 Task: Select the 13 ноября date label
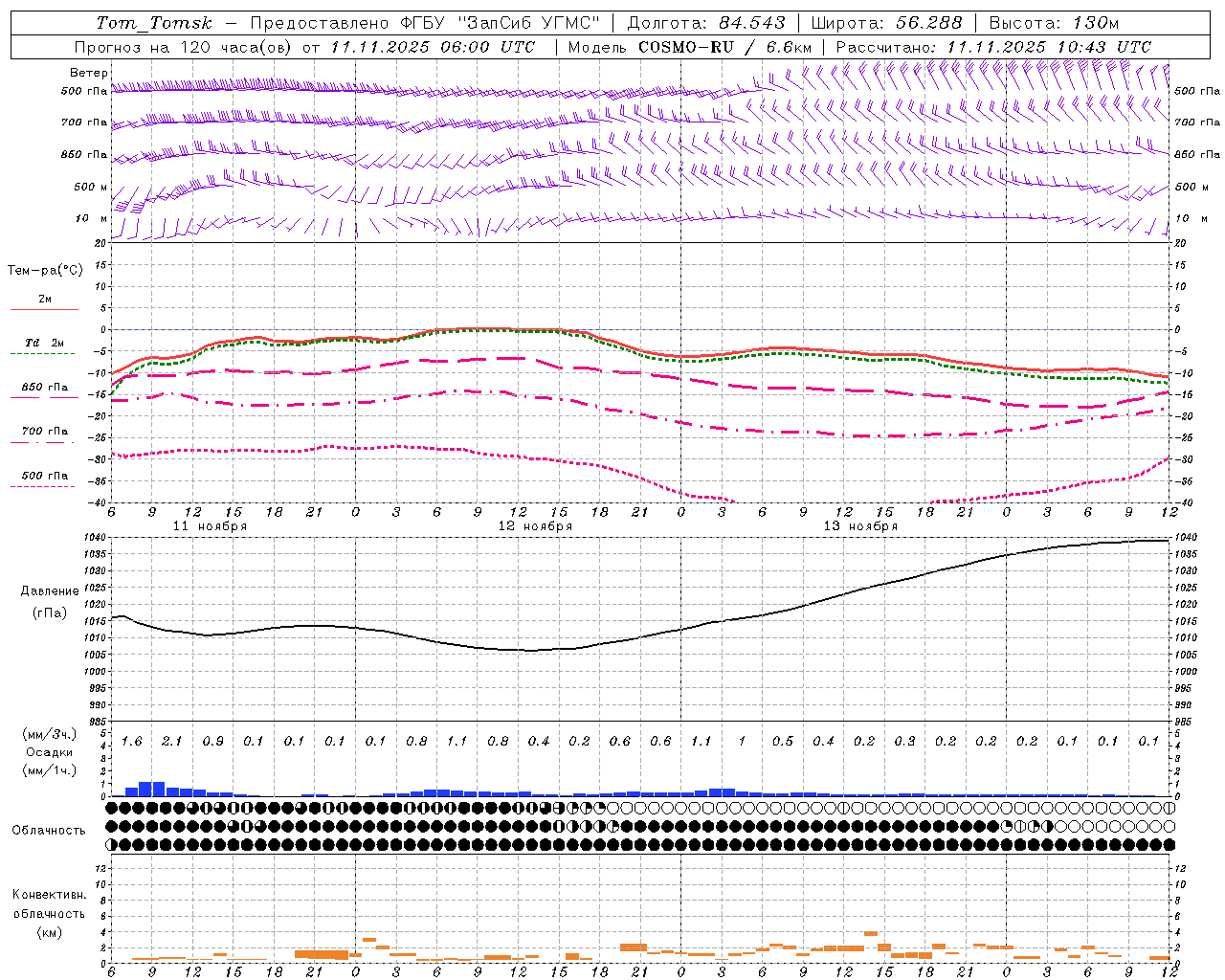point(860,526)
